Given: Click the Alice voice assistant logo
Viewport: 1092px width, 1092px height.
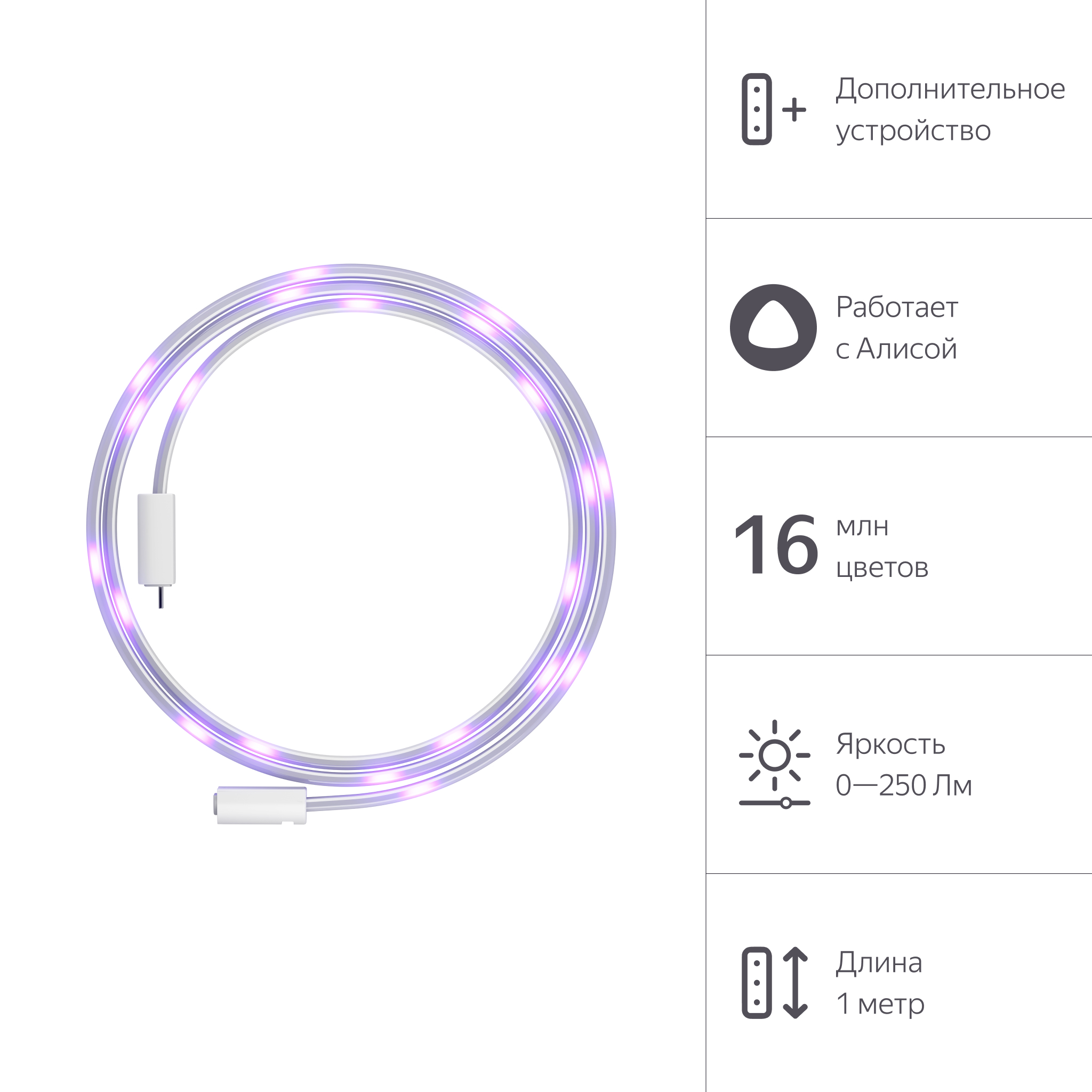Looking at the screenshot, I should [x=773, y=327].
